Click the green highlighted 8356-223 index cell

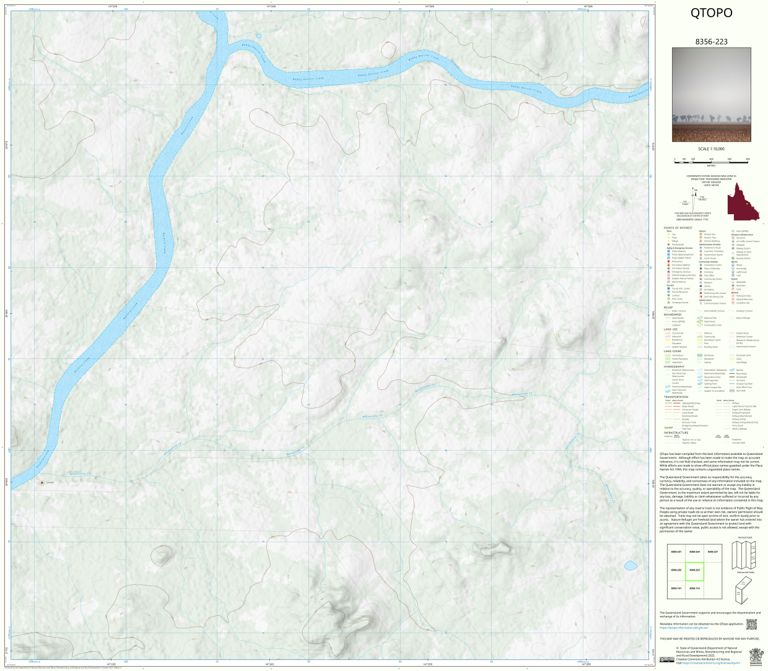[695, 572]
